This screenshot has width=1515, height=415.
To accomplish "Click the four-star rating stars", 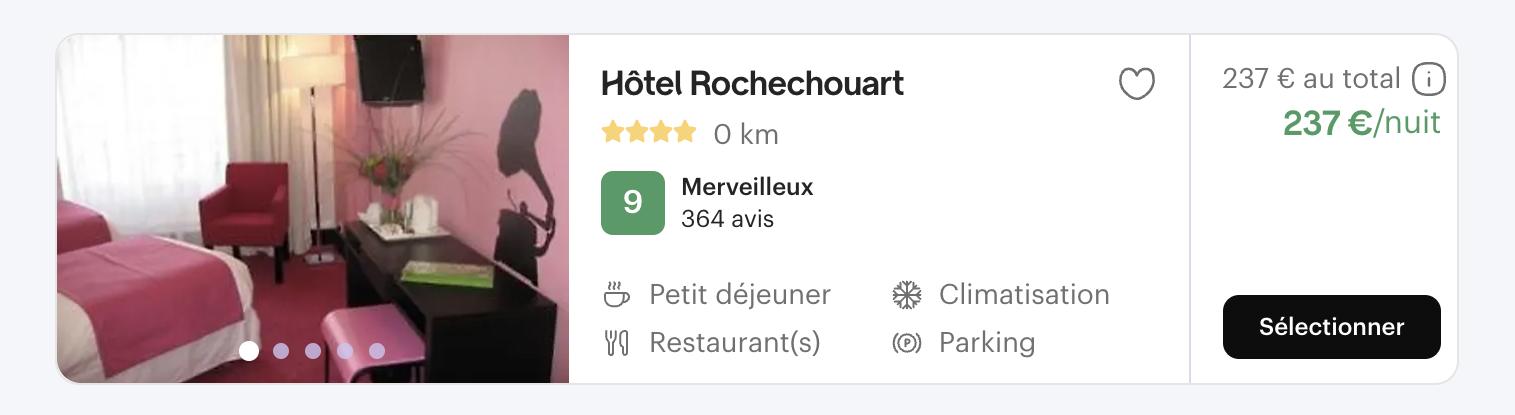I will pos(648,132).
